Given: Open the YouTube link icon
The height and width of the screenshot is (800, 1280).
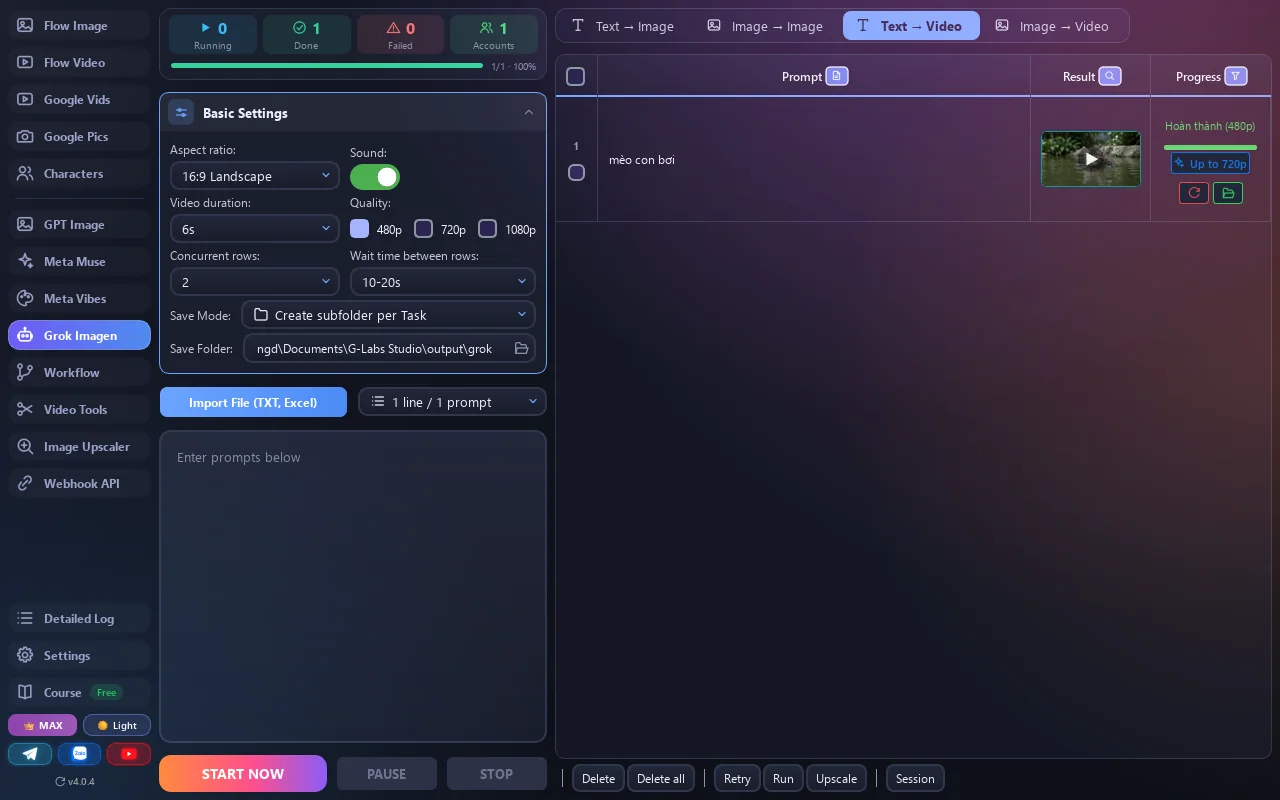Looking at the screenshot, I should tap(129, 754).
